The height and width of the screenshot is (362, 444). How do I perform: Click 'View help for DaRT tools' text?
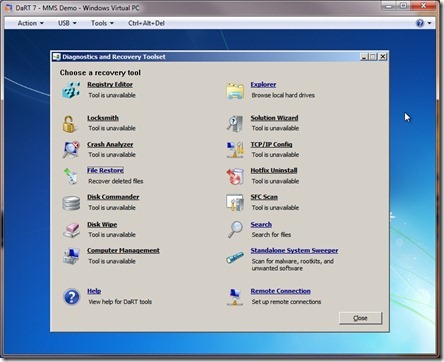[x=120, y=302]
